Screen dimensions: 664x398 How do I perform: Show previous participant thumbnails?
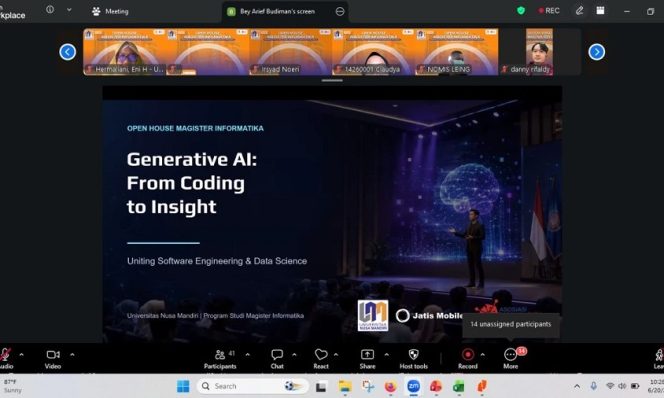tap(68, 52)
